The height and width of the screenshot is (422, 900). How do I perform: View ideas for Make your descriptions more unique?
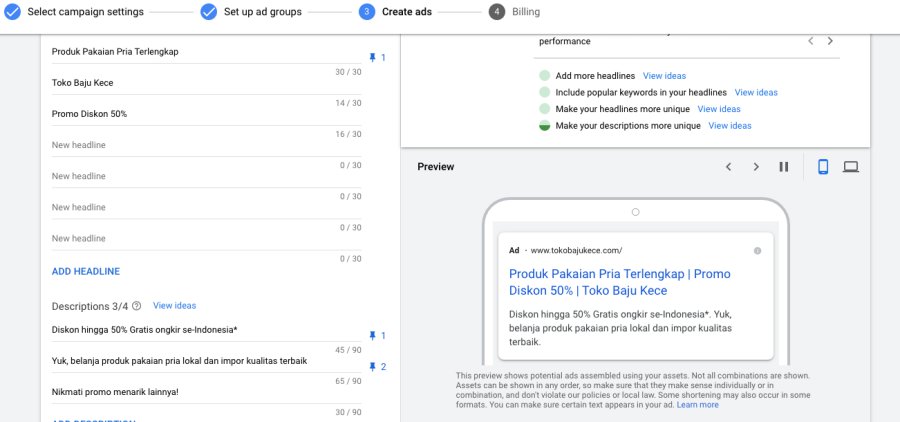[730, 126]
